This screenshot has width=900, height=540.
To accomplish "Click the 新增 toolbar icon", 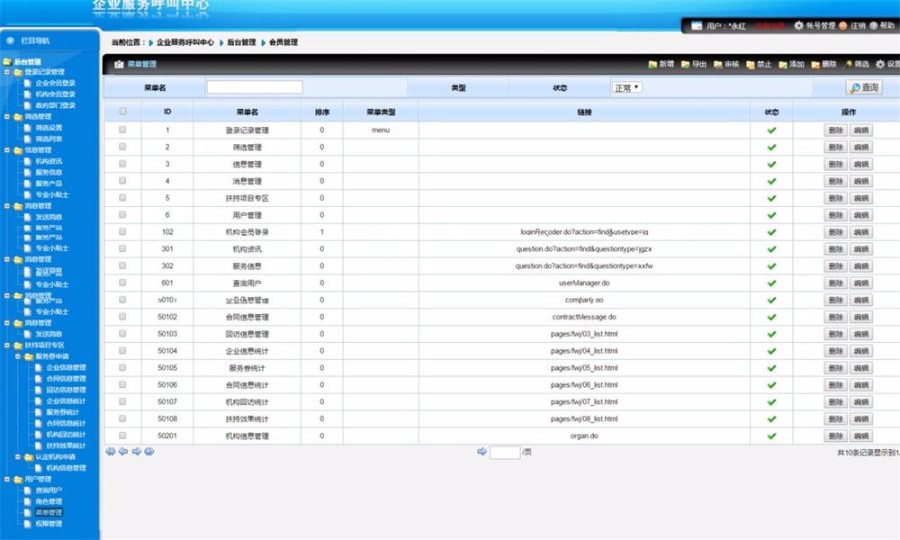I will click(652, 64).
